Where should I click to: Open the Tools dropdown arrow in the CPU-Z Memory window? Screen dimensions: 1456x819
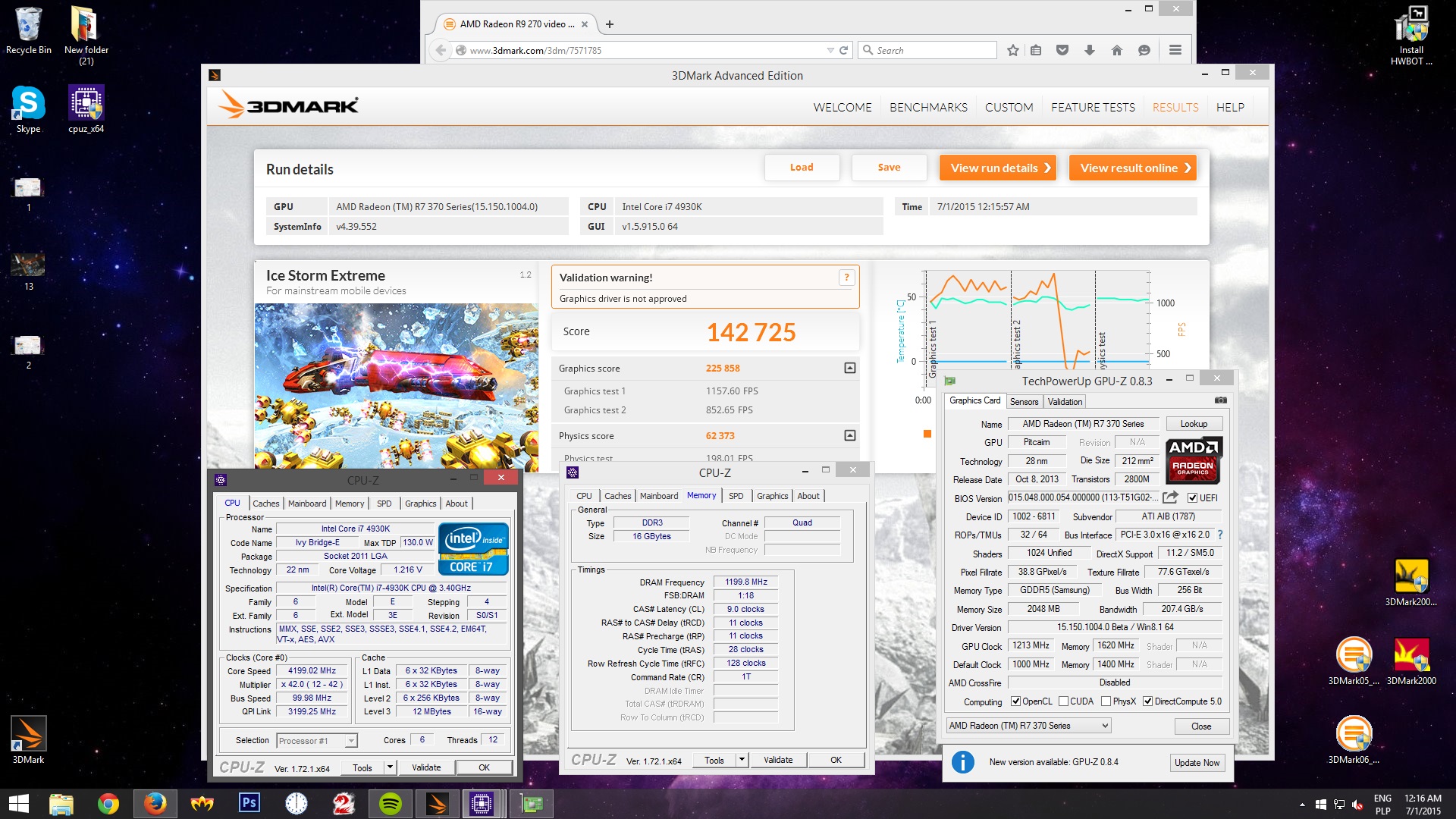[x=742, y=760]
